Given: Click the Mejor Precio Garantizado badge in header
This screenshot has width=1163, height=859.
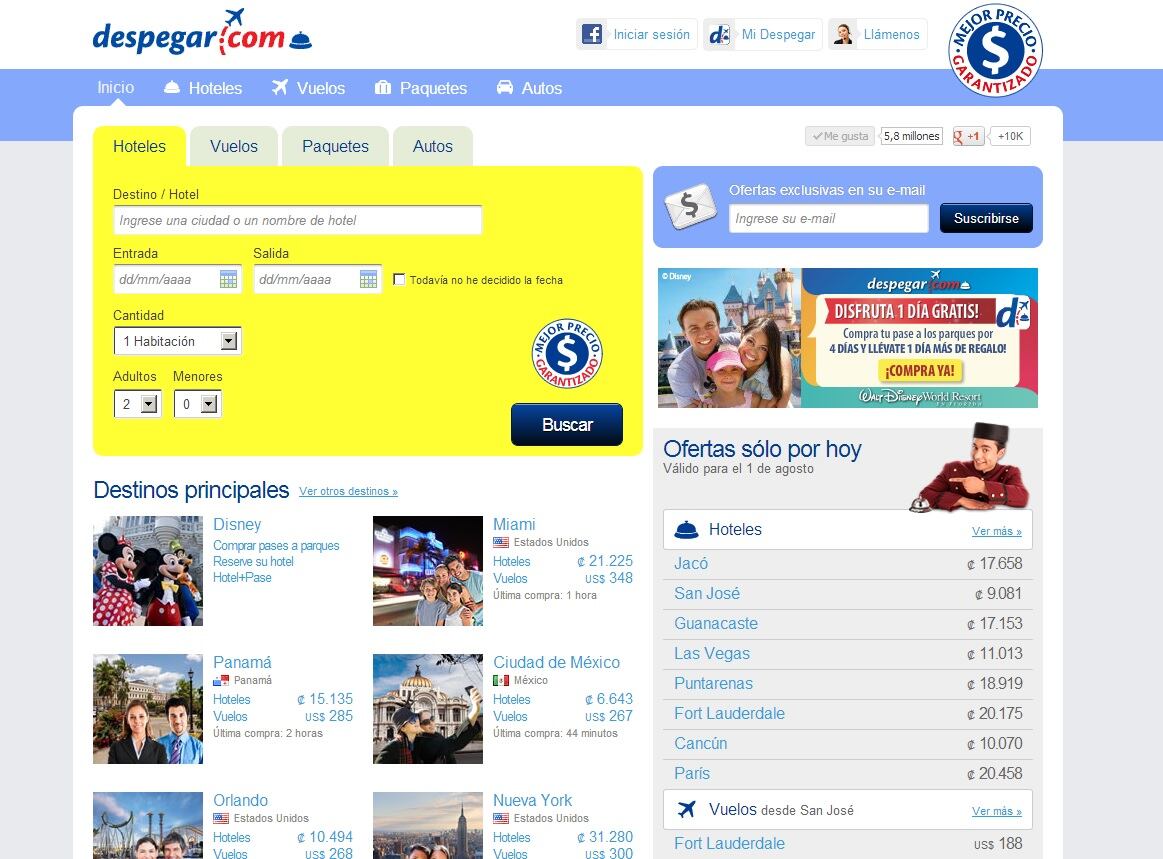Looking at the screenshot, I should 994,51.
